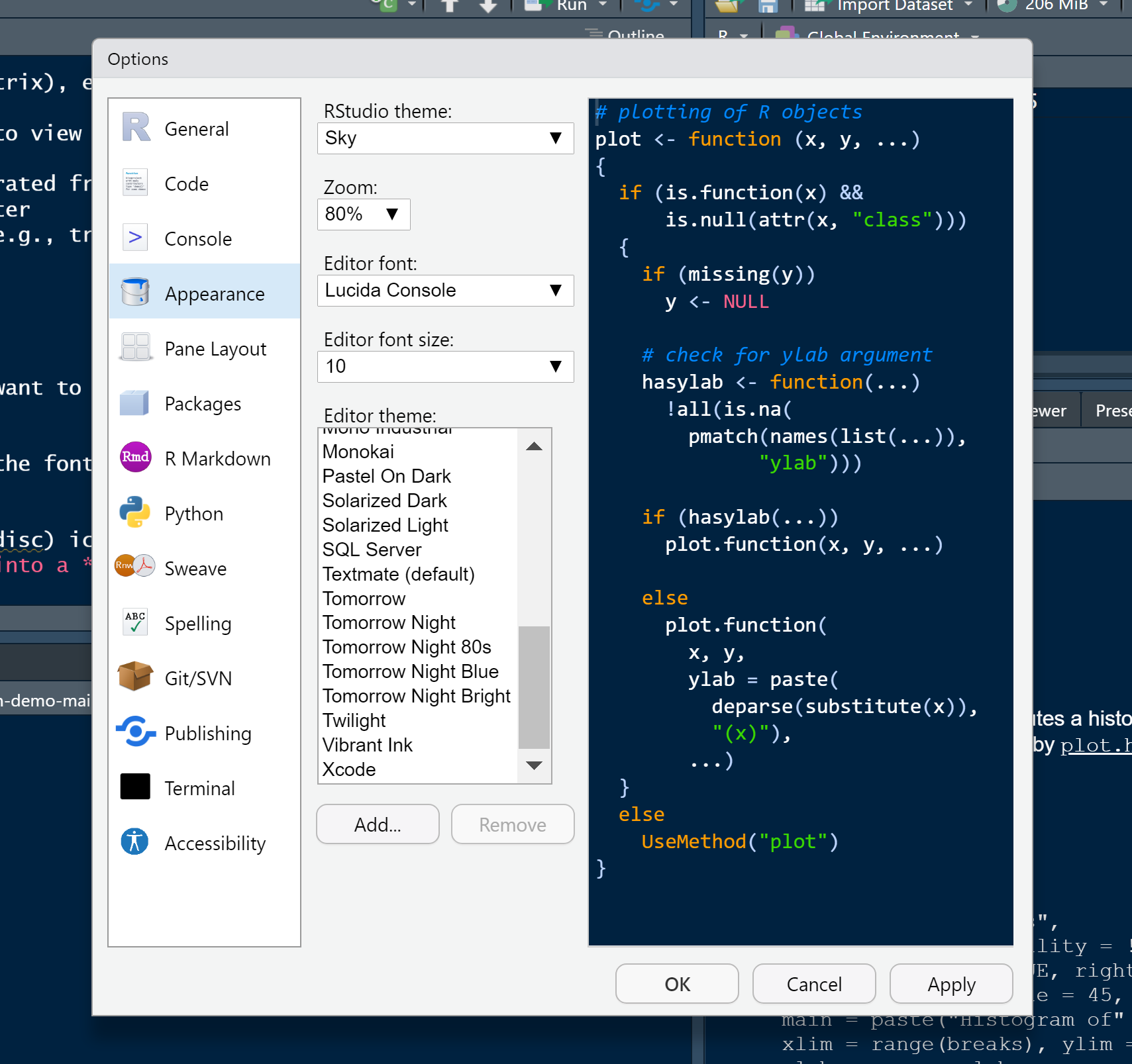Image resolution: width=1132 pixels, height=1064 pixels.
Task: Choose Tomorrow Night Blue editor theme
Action: [x=410, y=671]
